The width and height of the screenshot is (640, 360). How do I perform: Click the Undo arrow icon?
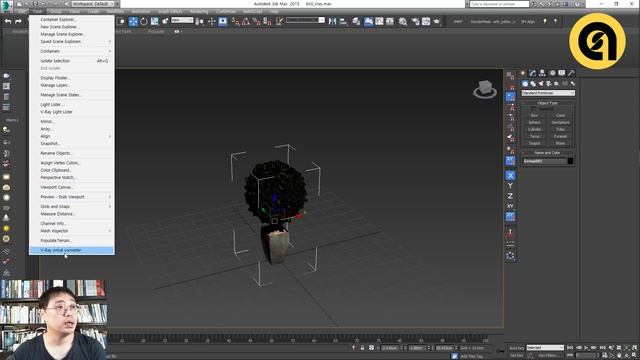(x=8, y=21)
